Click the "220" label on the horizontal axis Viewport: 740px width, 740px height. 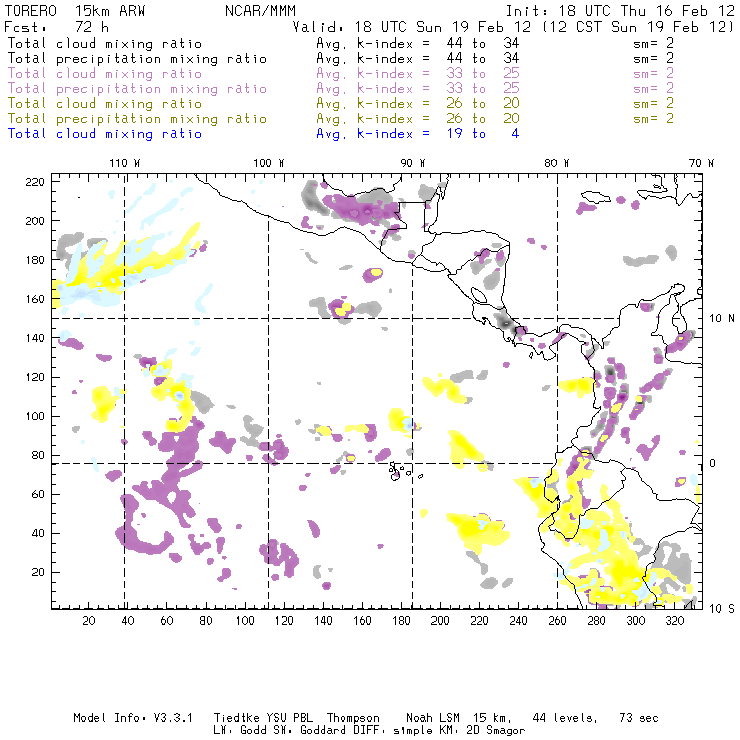pyautogui.click(x=479, y=621)
